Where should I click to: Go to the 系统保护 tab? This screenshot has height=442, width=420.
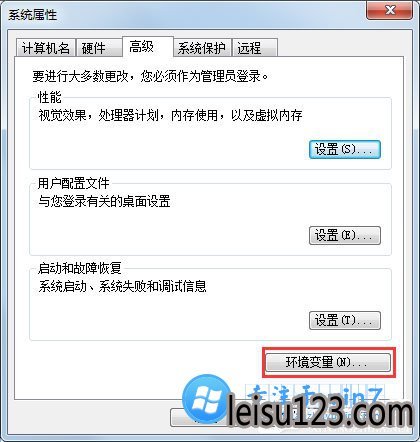pyautogui.click(x=202, y=48)
